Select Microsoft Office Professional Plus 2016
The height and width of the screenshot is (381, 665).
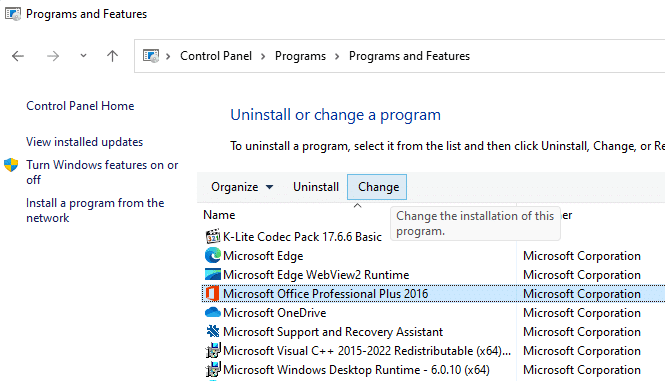tap(326, 294)
